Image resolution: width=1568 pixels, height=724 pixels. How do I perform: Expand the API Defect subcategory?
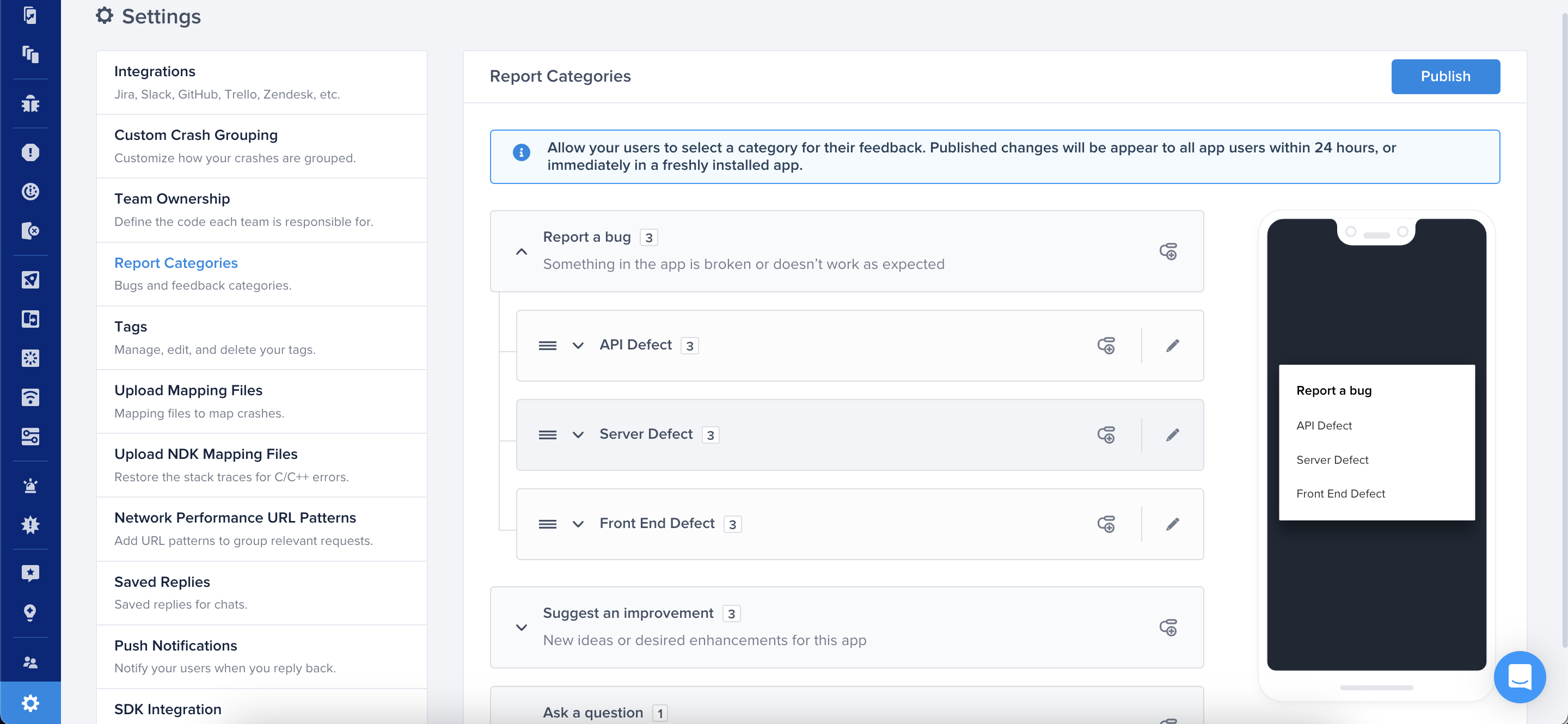[578, 346]
